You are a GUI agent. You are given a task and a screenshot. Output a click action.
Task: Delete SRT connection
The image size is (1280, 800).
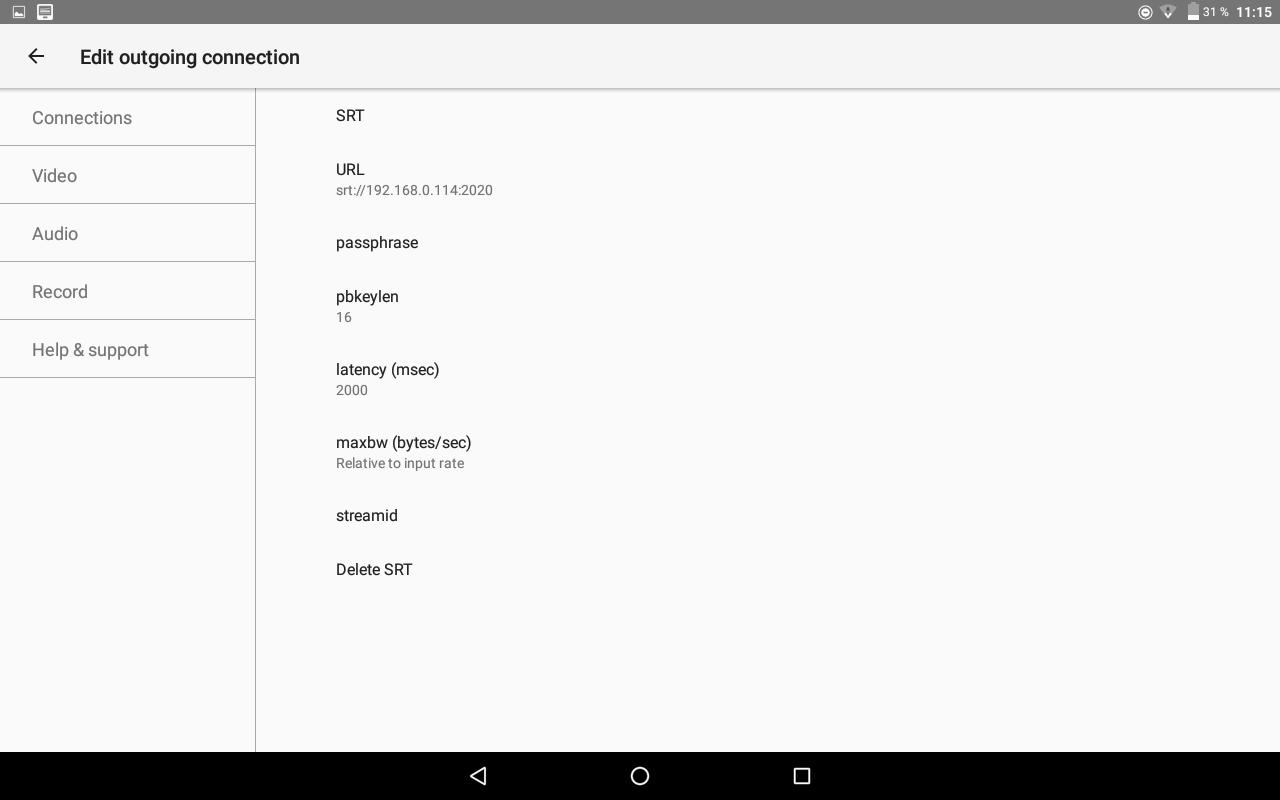[768, 570]
